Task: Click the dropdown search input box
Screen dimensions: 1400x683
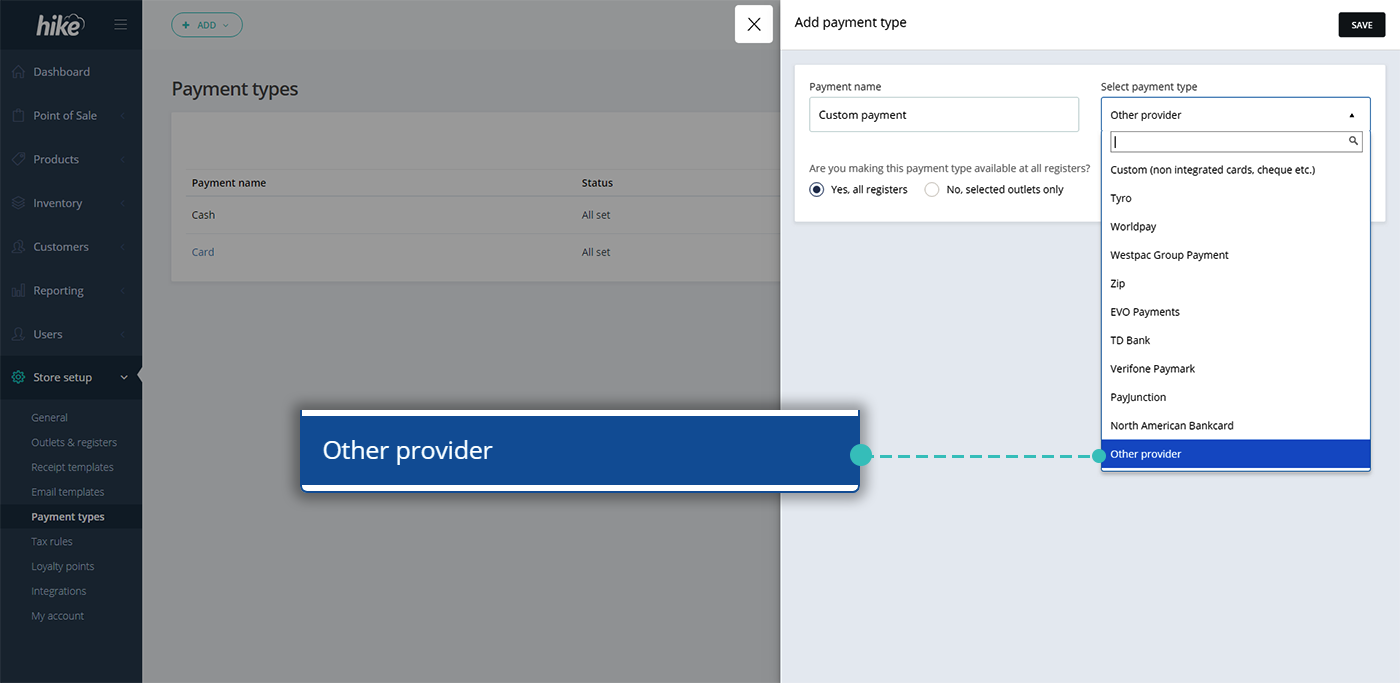Action: pyautogui.click(x=1236, y=142)
